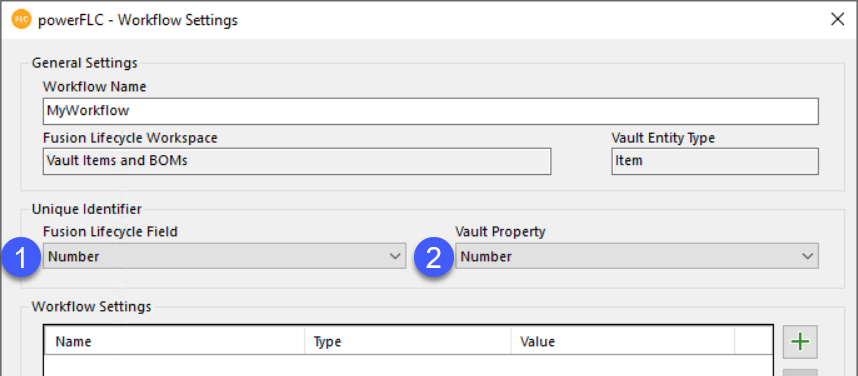The image size is (858, 376).
Task: Click the Name column header
Action: point(174,342)
